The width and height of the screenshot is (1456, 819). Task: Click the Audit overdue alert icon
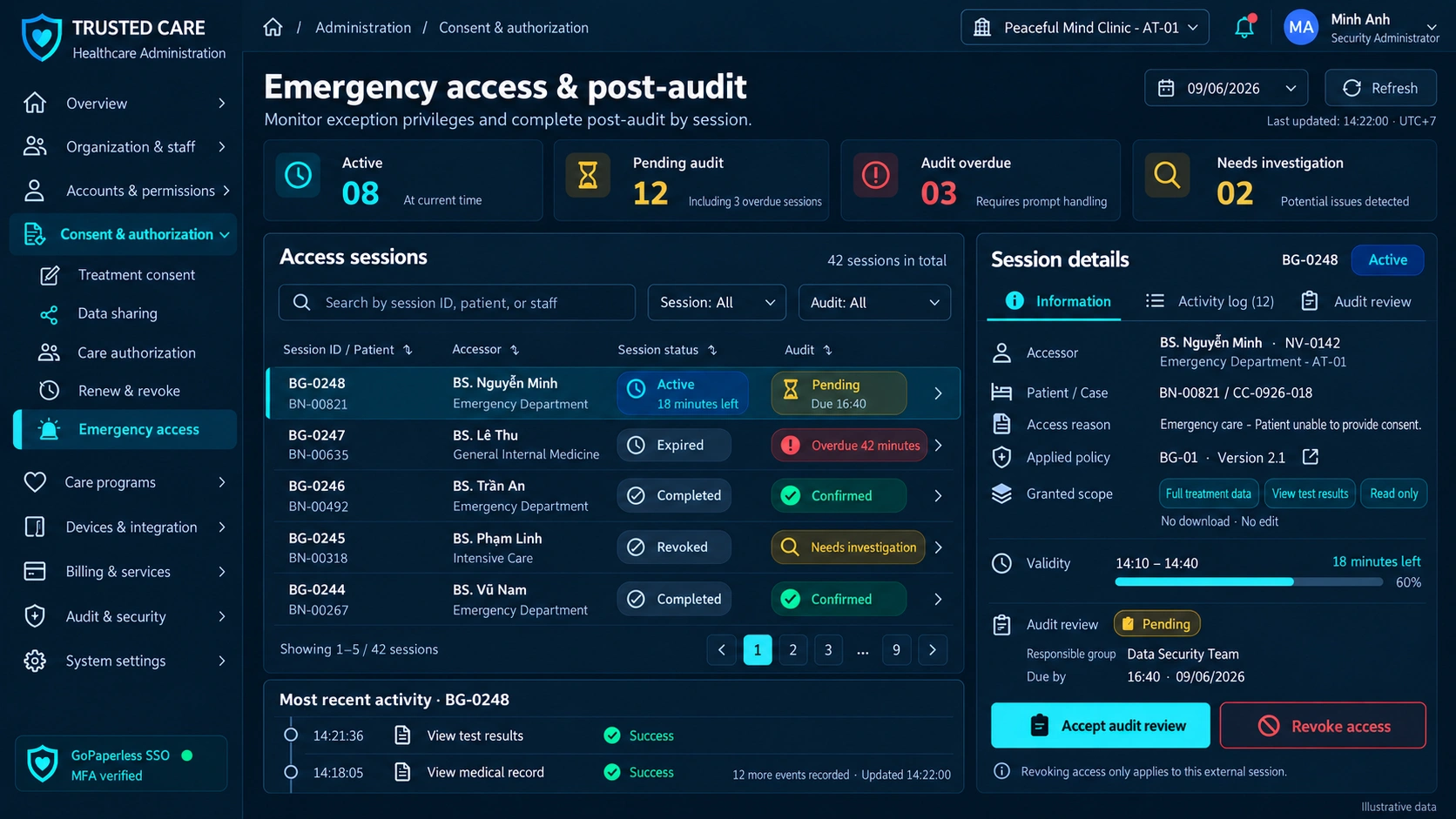875,176
